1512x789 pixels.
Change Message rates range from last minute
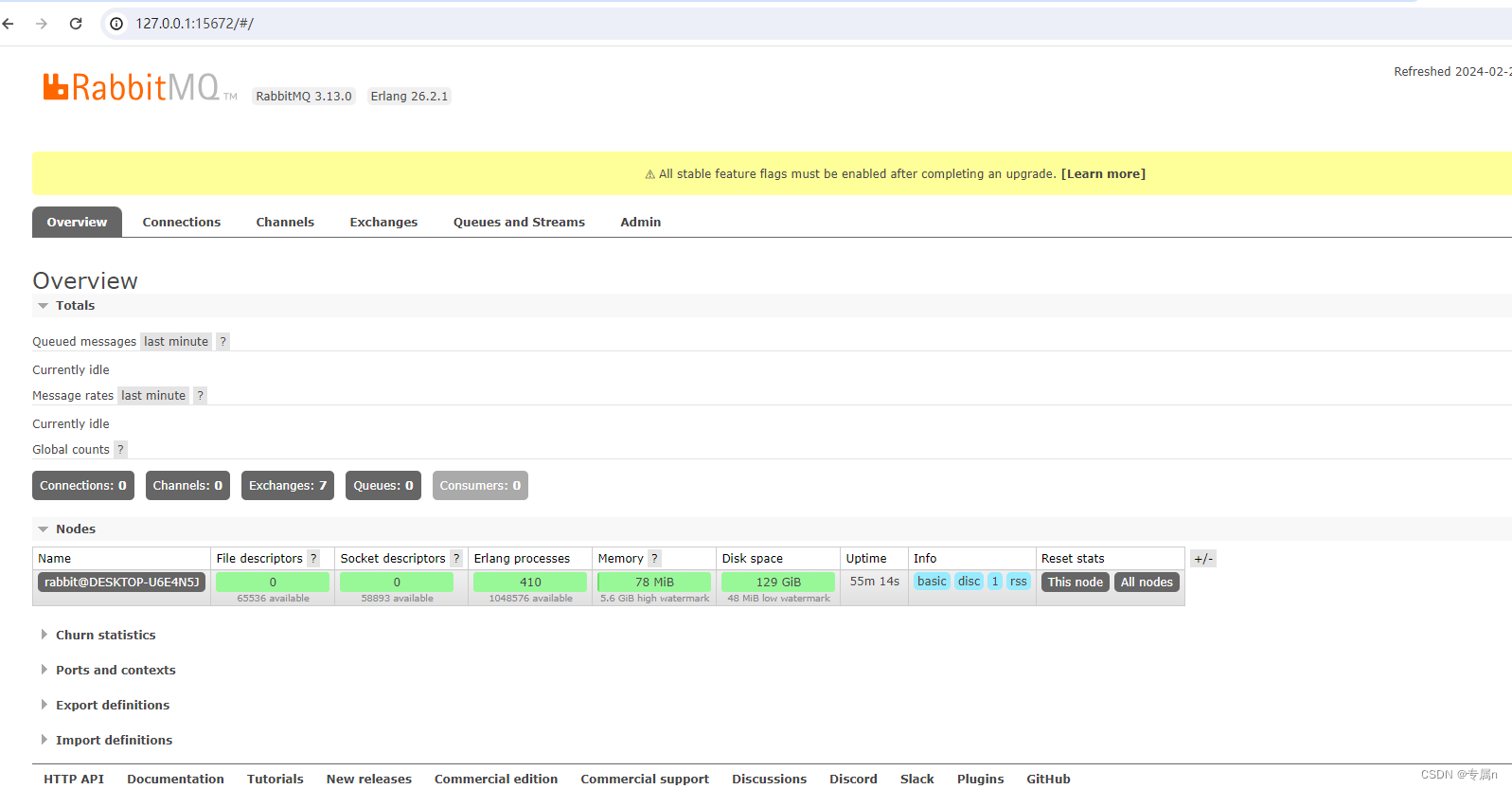(x=153, y=396)
